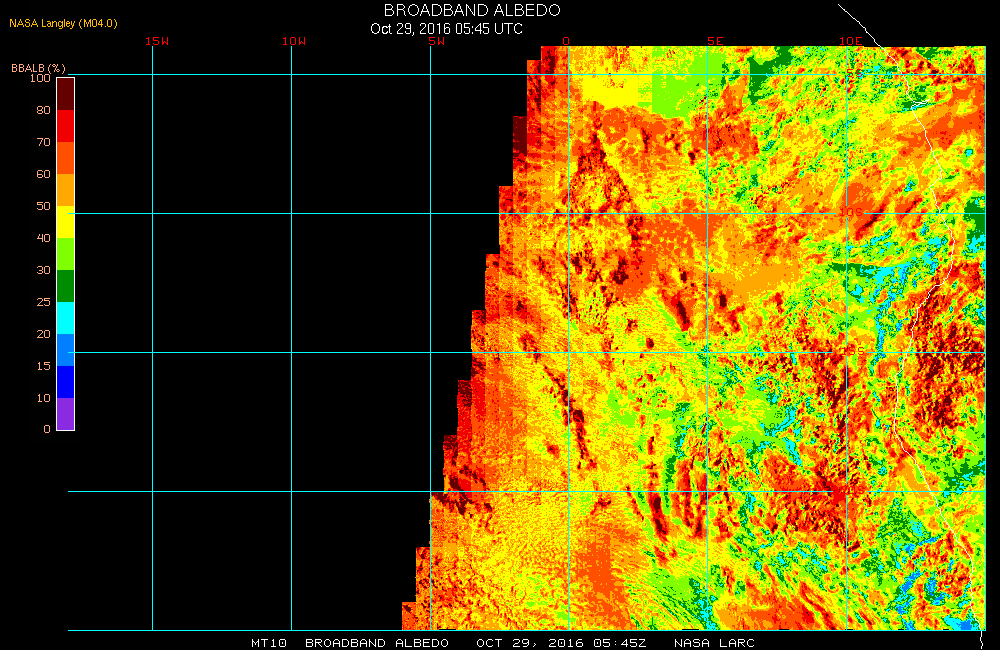Select the dark green 25-30 legend swatch

coord(65,286)
